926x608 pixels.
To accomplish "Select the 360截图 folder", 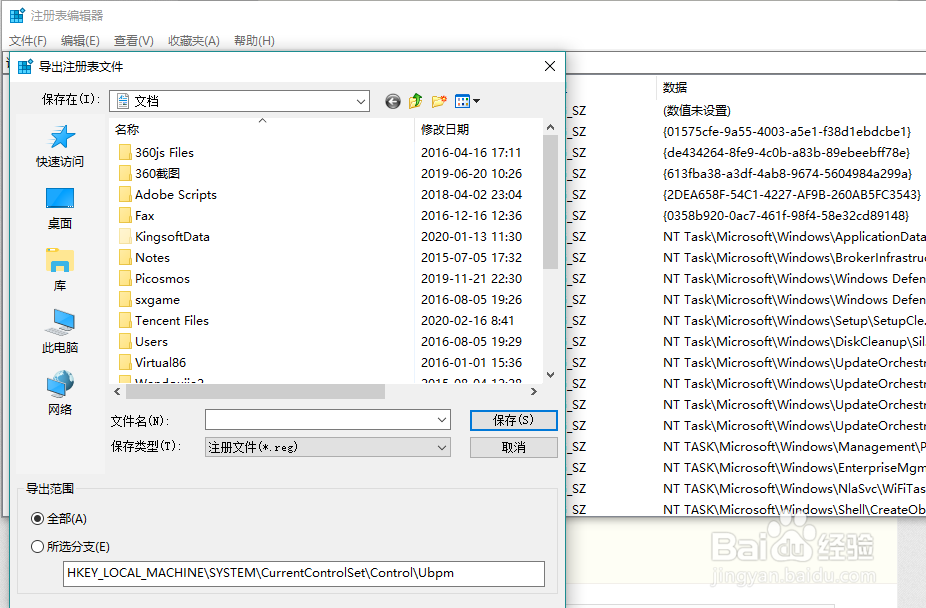I will (x=149, y=174).
